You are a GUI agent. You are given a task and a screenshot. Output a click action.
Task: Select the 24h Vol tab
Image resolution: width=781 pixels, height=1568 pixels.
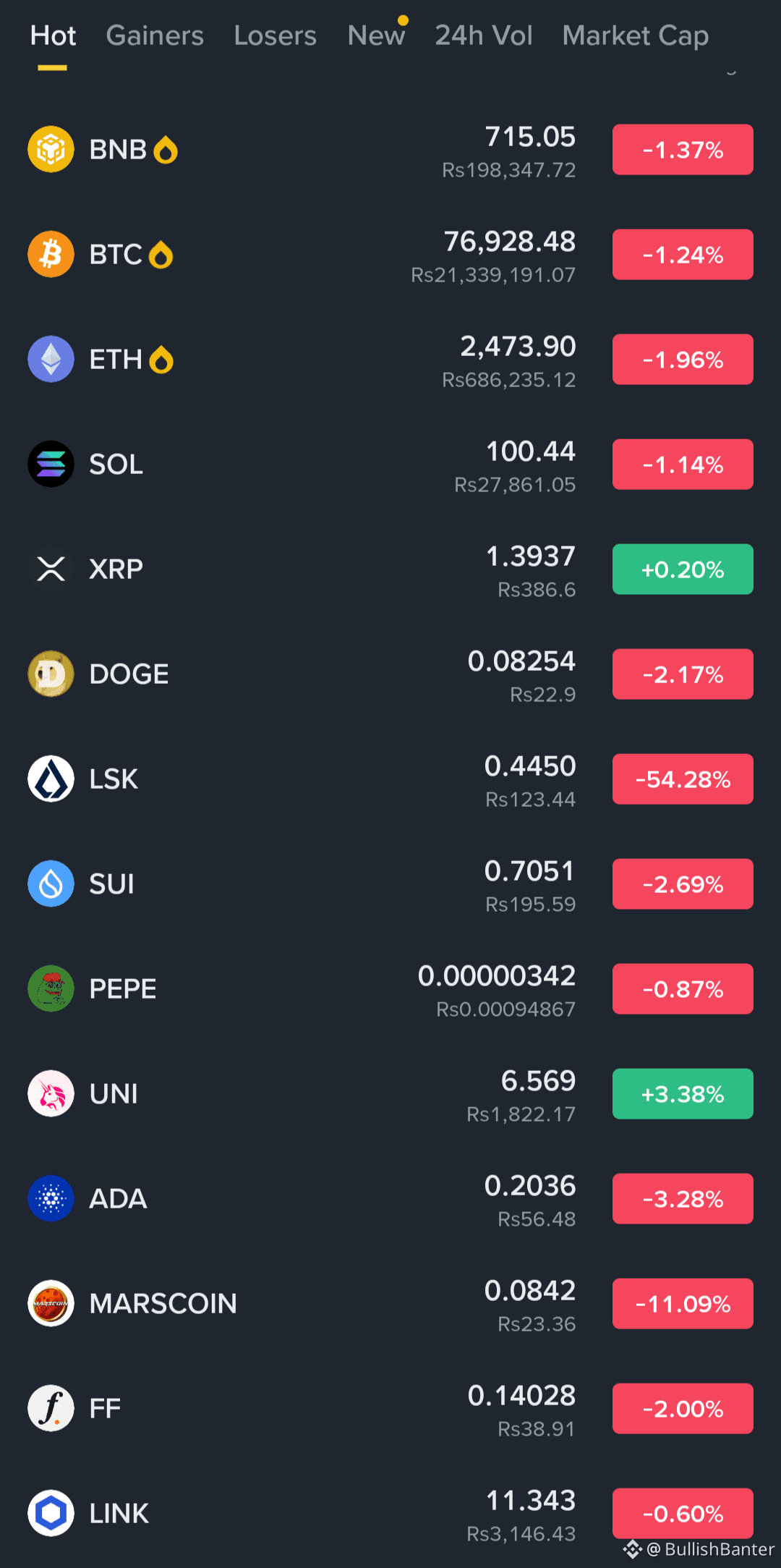click(484, 35)
